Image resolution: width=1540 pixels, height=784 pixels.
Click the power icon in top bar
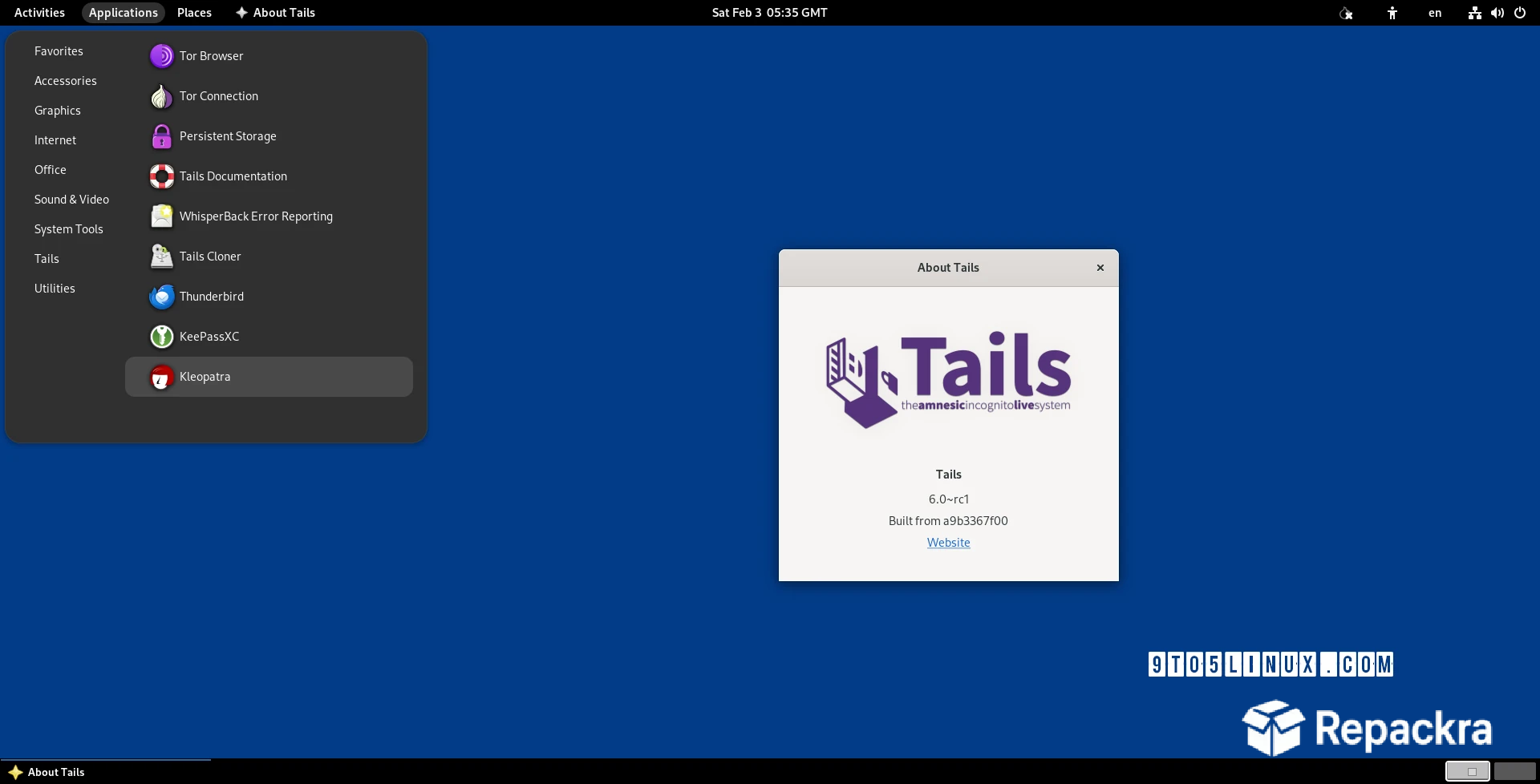(x=1519, y=13)
